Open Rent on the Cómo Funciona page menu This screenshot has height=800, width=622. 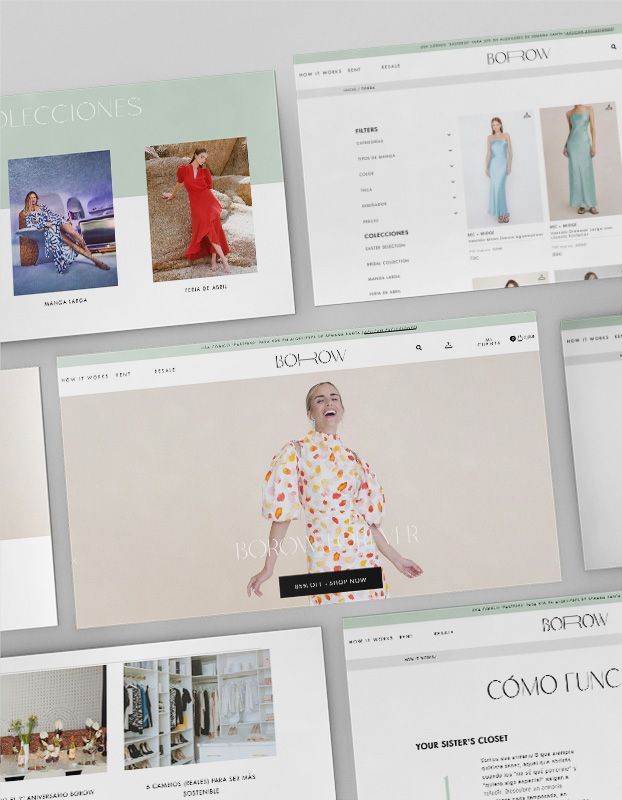[406, 637]
